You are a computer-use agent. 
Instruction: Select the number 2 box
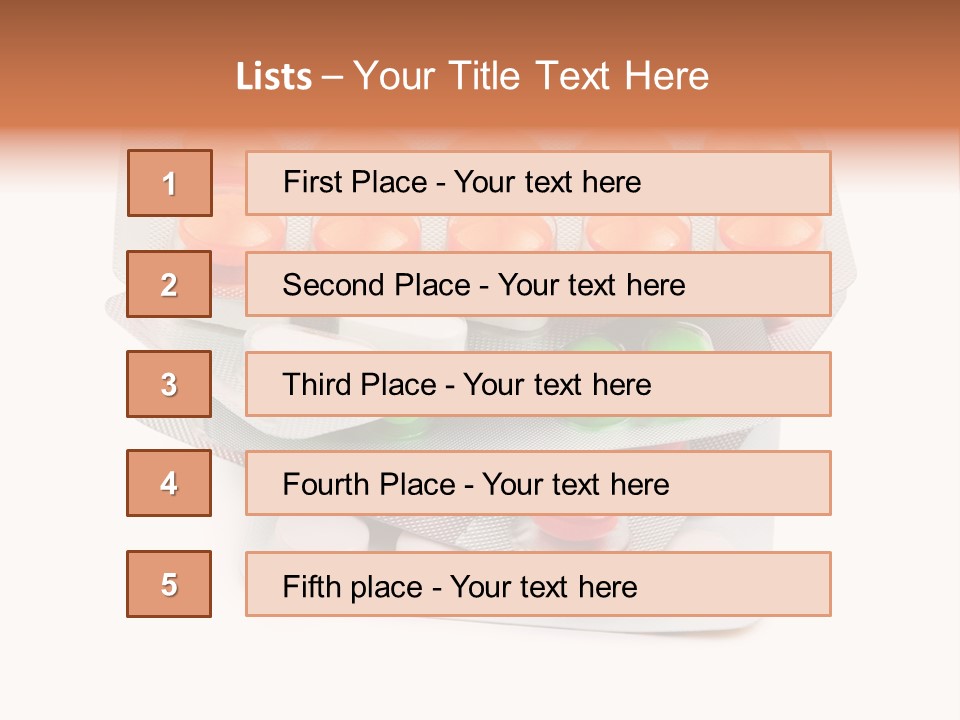[x=169, y=284]
